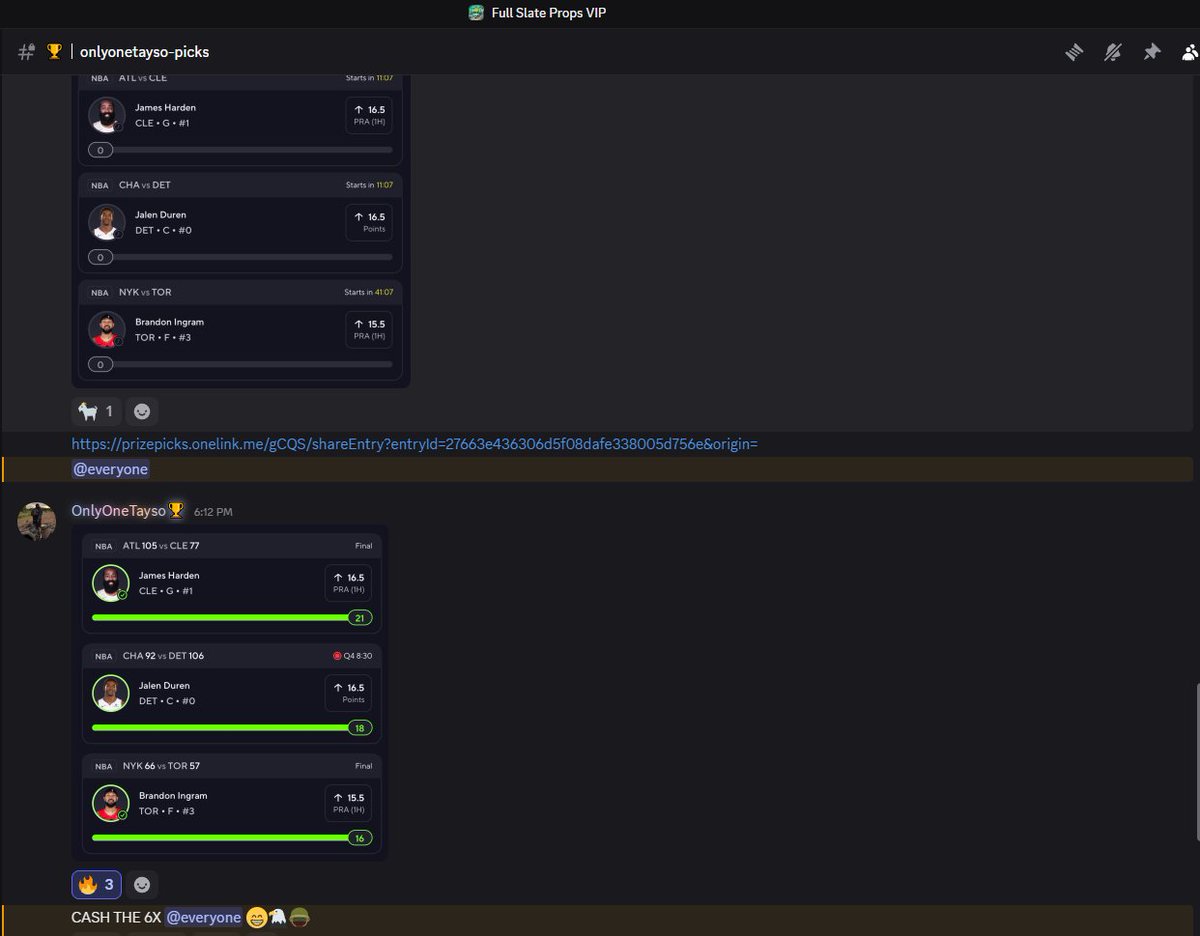Open the results image with final scores

[x=229, y=694]
